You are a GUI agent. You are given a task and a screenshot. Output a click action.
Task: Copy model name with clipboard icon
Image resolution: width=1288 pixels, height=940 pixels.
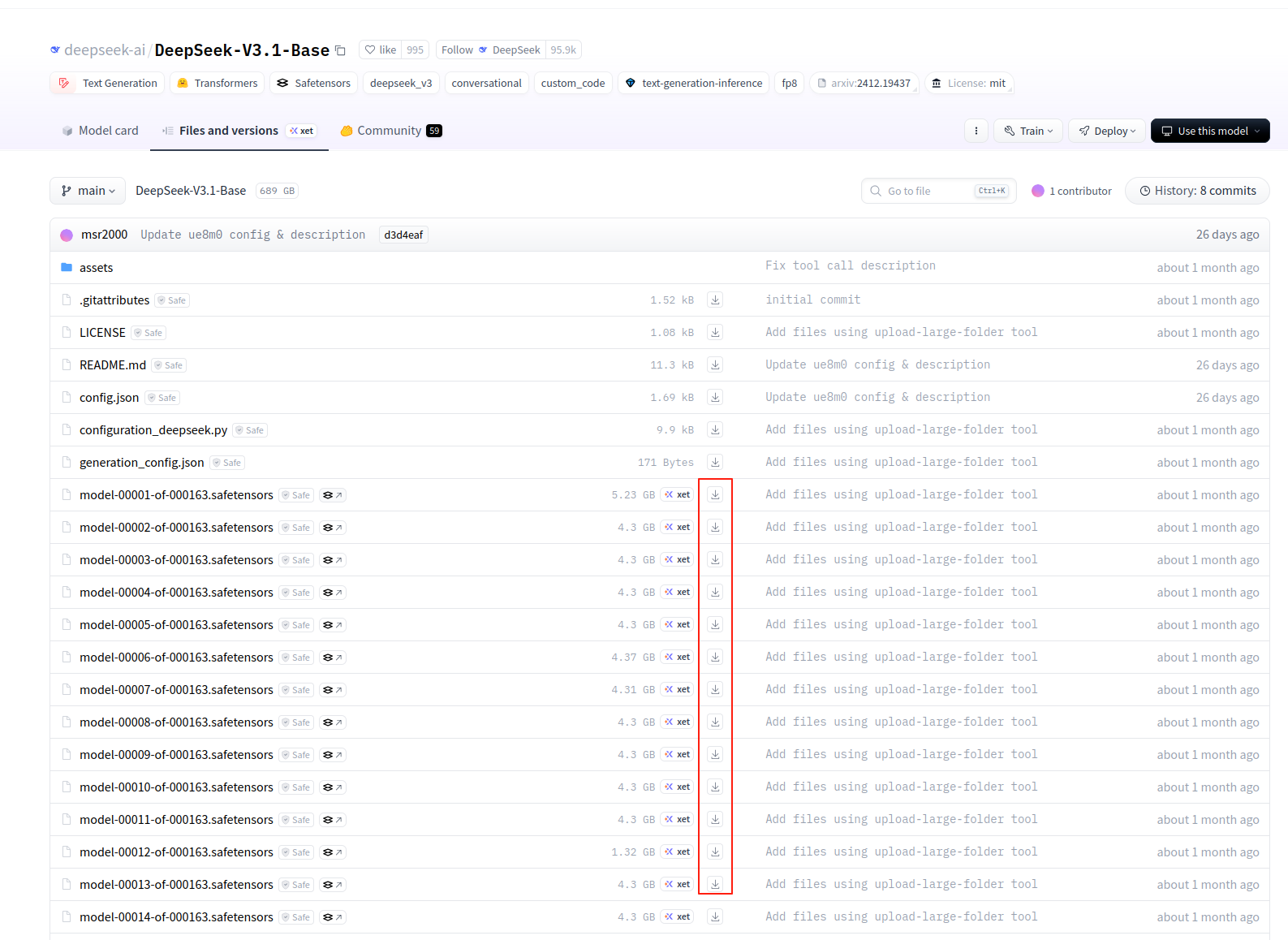click(341, 50)
